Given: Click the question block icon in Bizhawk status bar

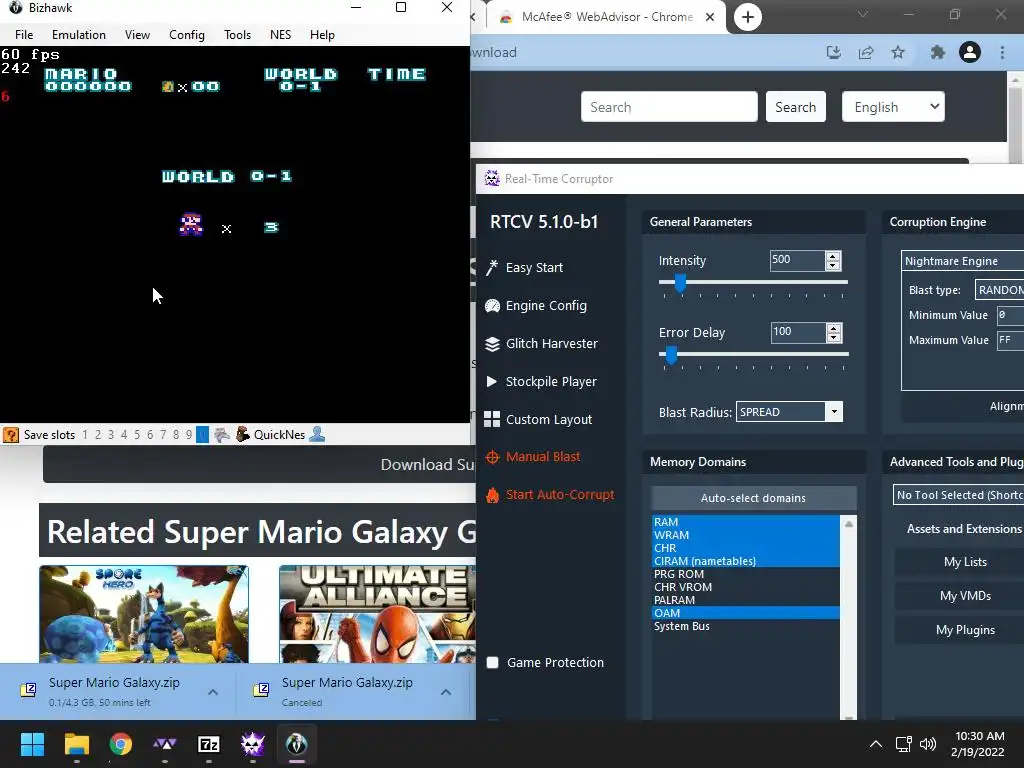Looking at the screenshot, I should coord(10,435).
